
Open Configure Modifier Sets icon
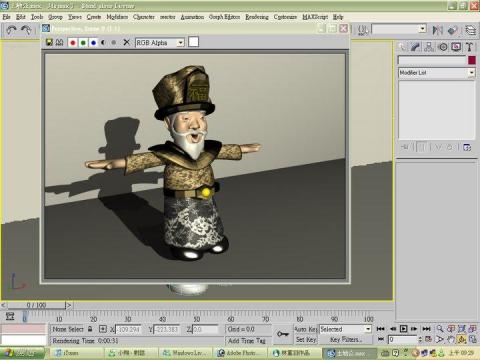[467, 147]
